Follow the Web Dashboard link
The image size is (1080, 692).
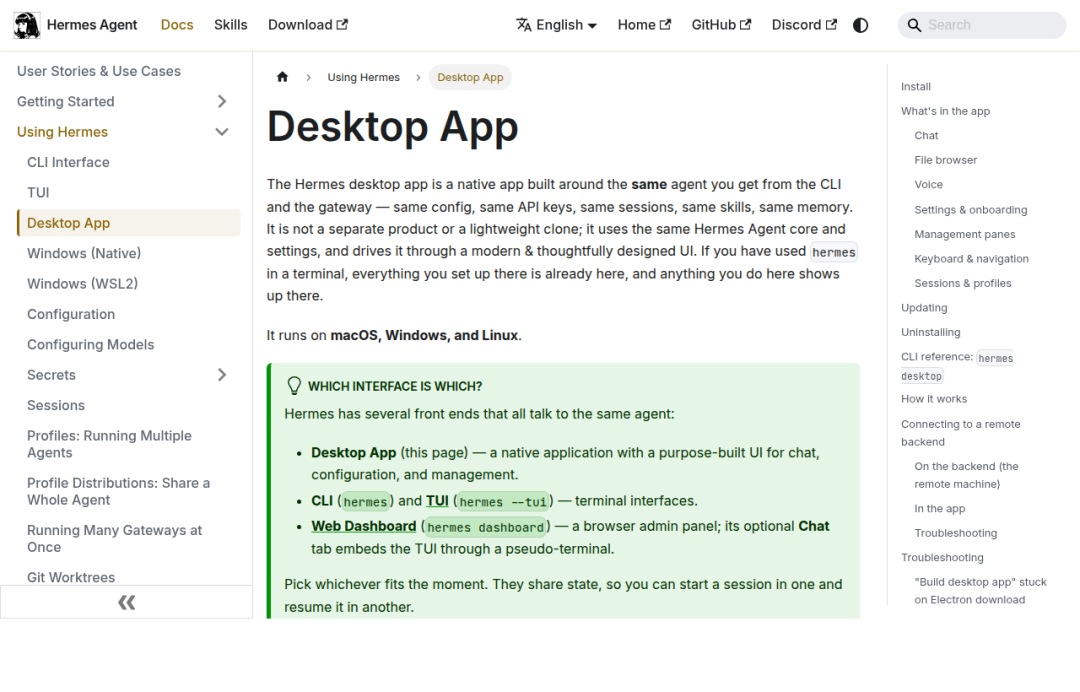pos(364,526)
